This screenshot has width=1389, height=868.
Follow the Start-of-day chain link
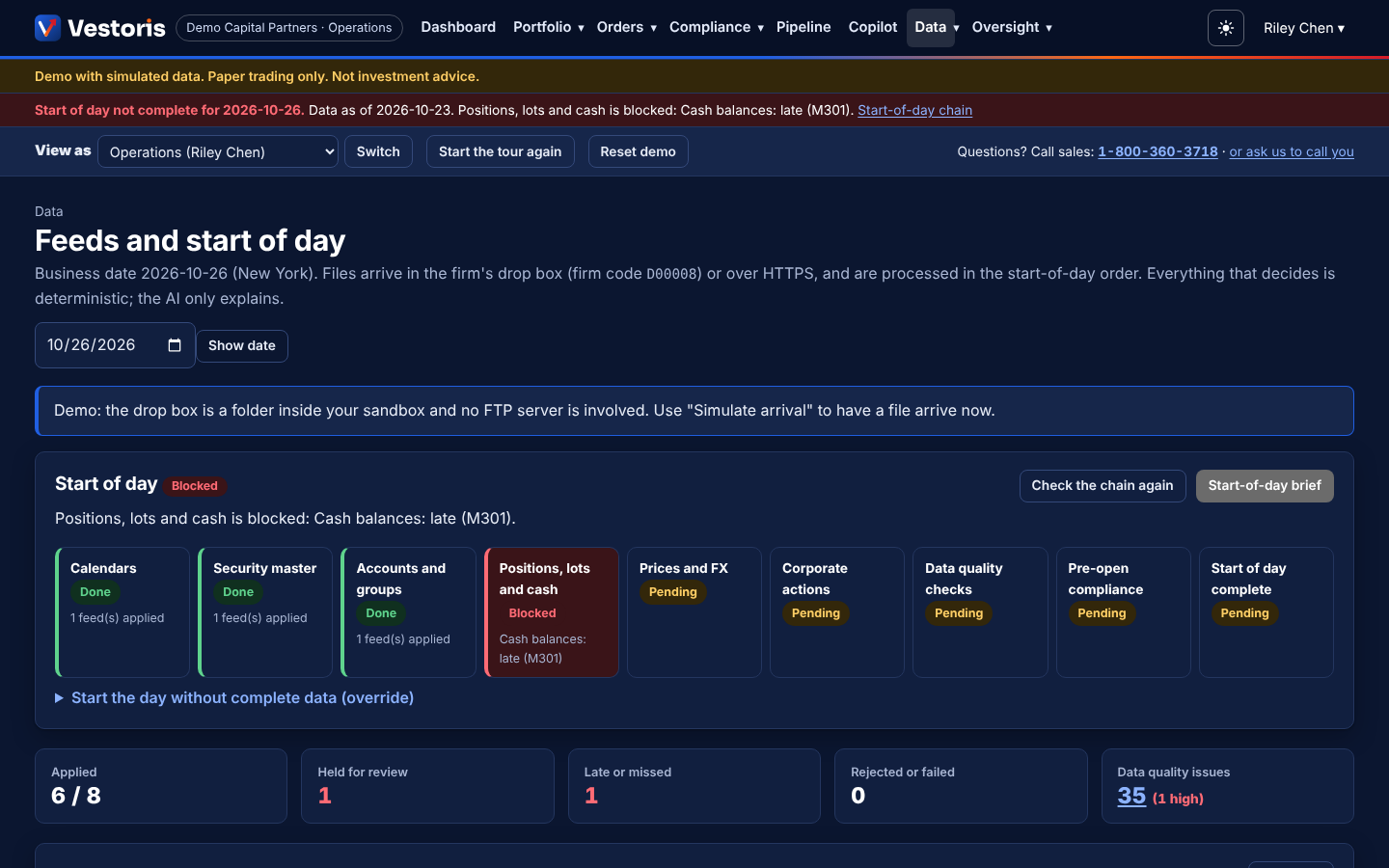coord(914,110)
